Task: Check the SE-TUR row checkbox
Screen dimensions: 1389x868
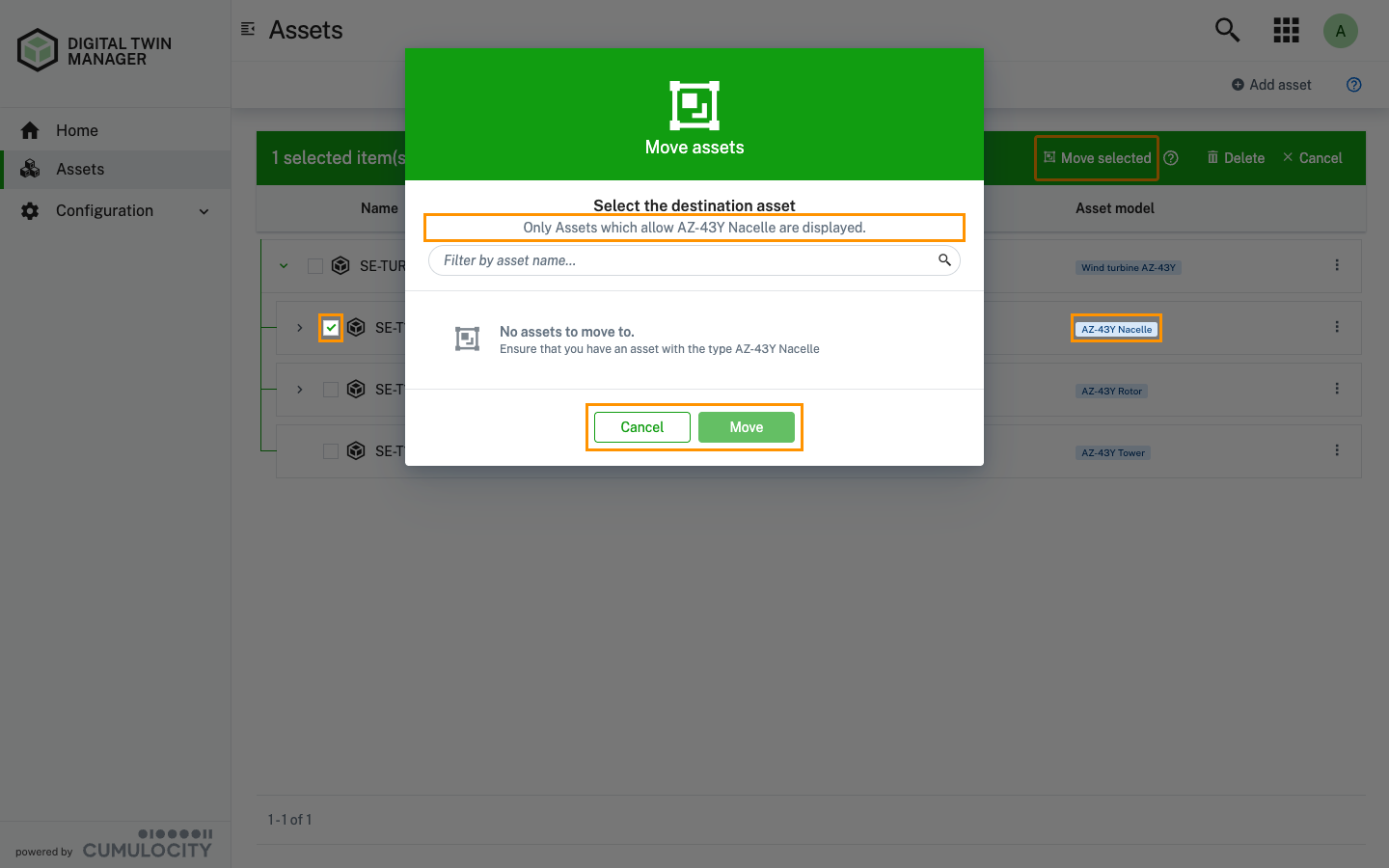Action: (315, 265)
